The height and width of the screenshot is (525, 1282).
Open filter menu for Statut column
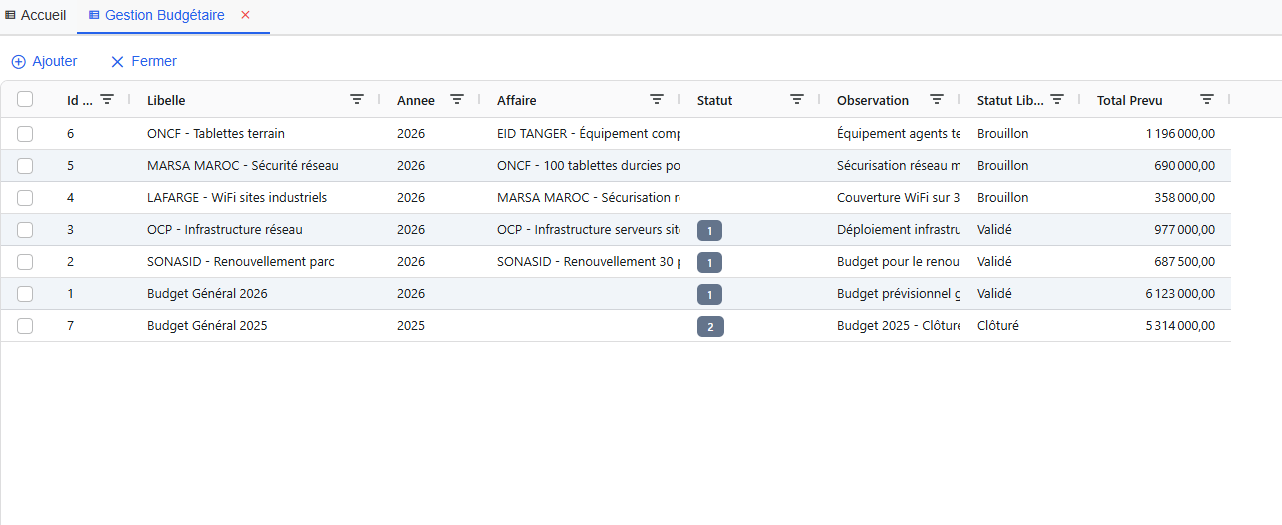pyautogui.click(x=797, y=99)
